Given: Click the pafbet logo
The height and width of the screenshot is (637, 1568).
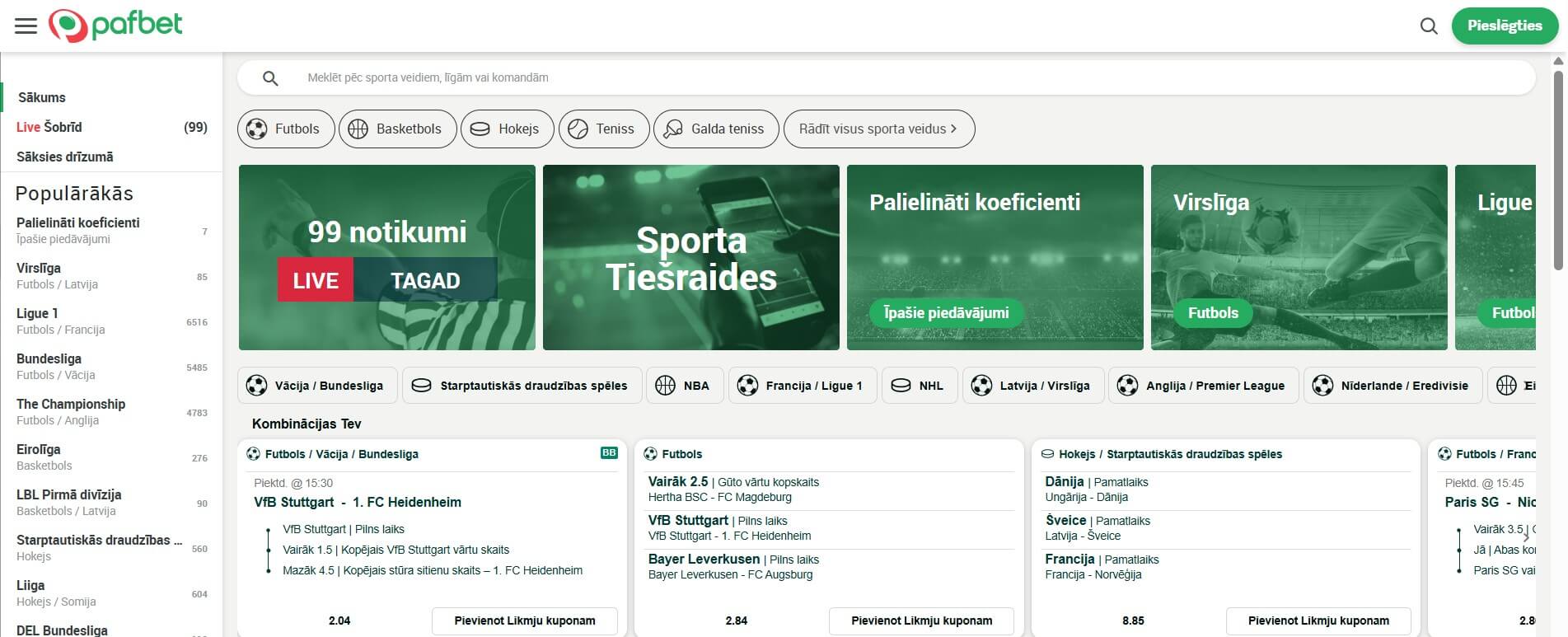Looking at the screenshot, I should coord(115,26).
